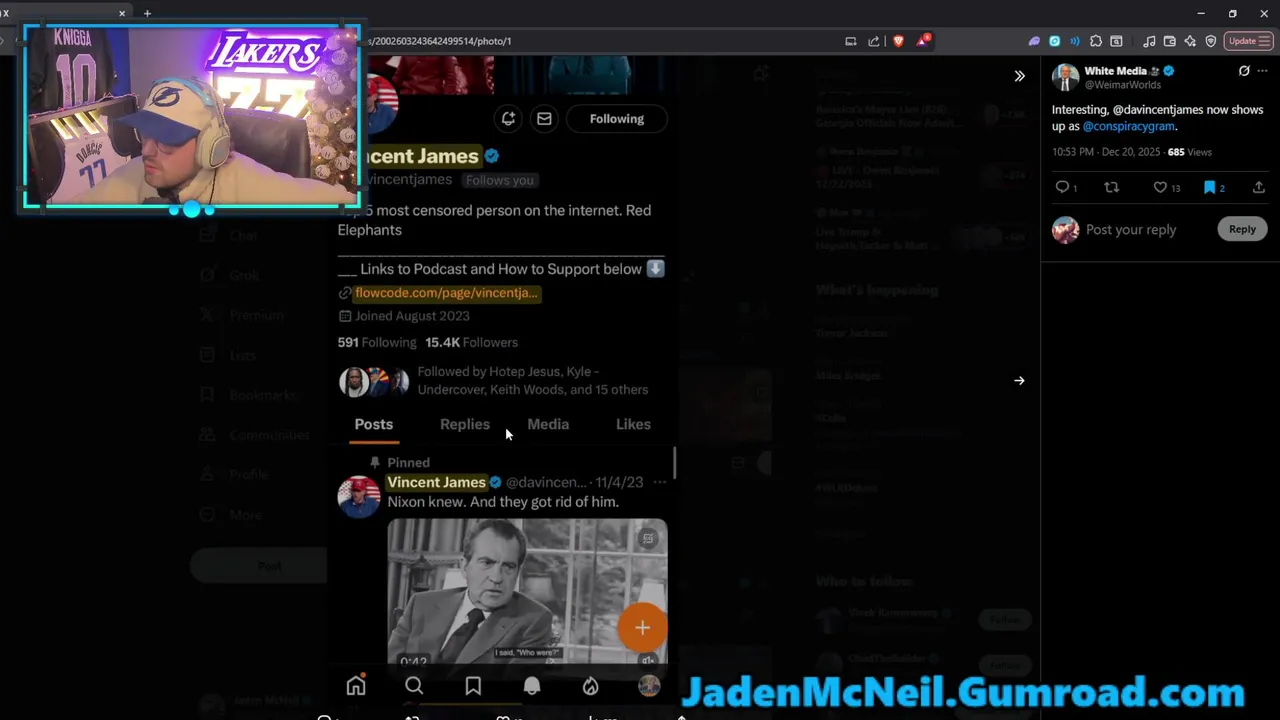Open the 15.4K Followers list
The height and width of the screenshot is (720, 1280).
[471, 342]
